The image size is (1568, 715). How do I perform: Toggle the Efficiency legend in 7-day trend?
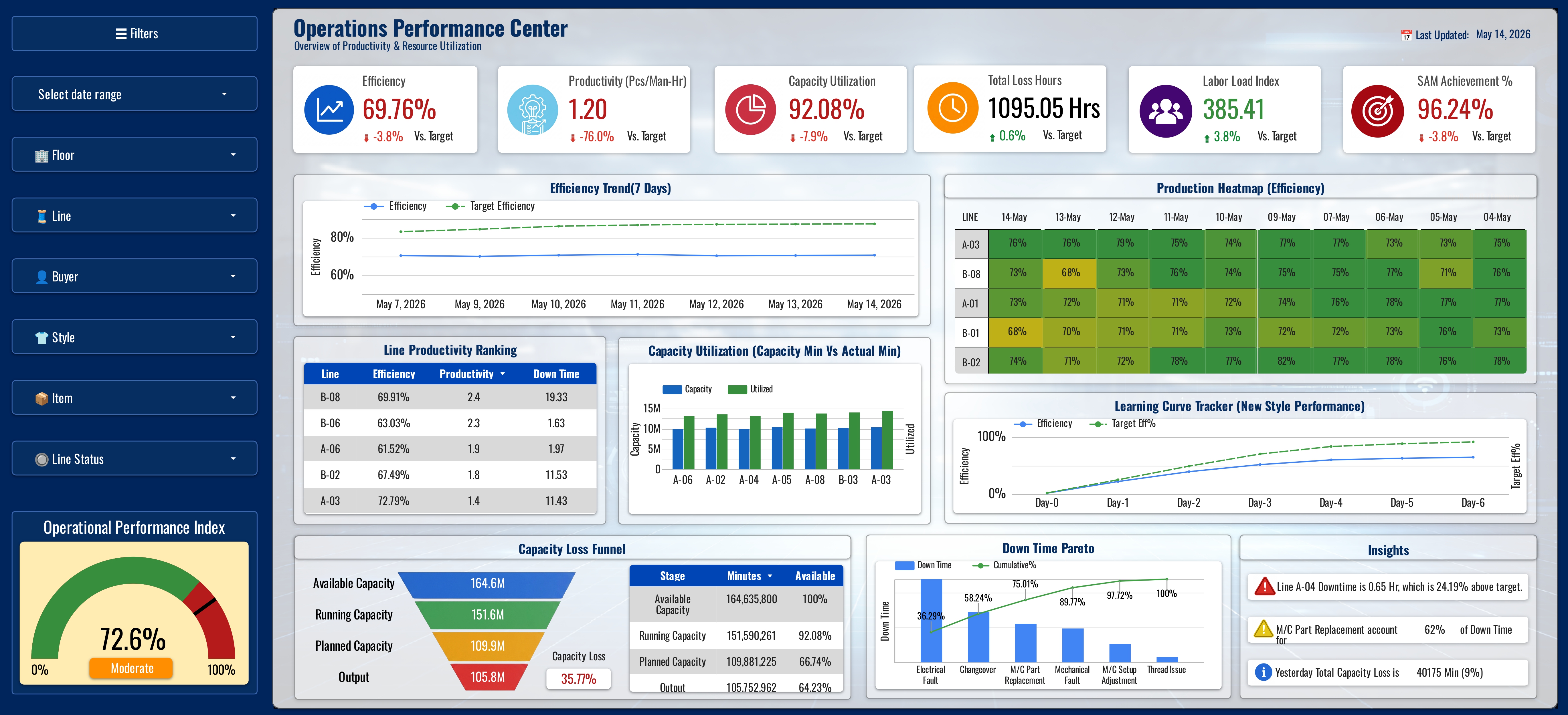coord(395,206)
